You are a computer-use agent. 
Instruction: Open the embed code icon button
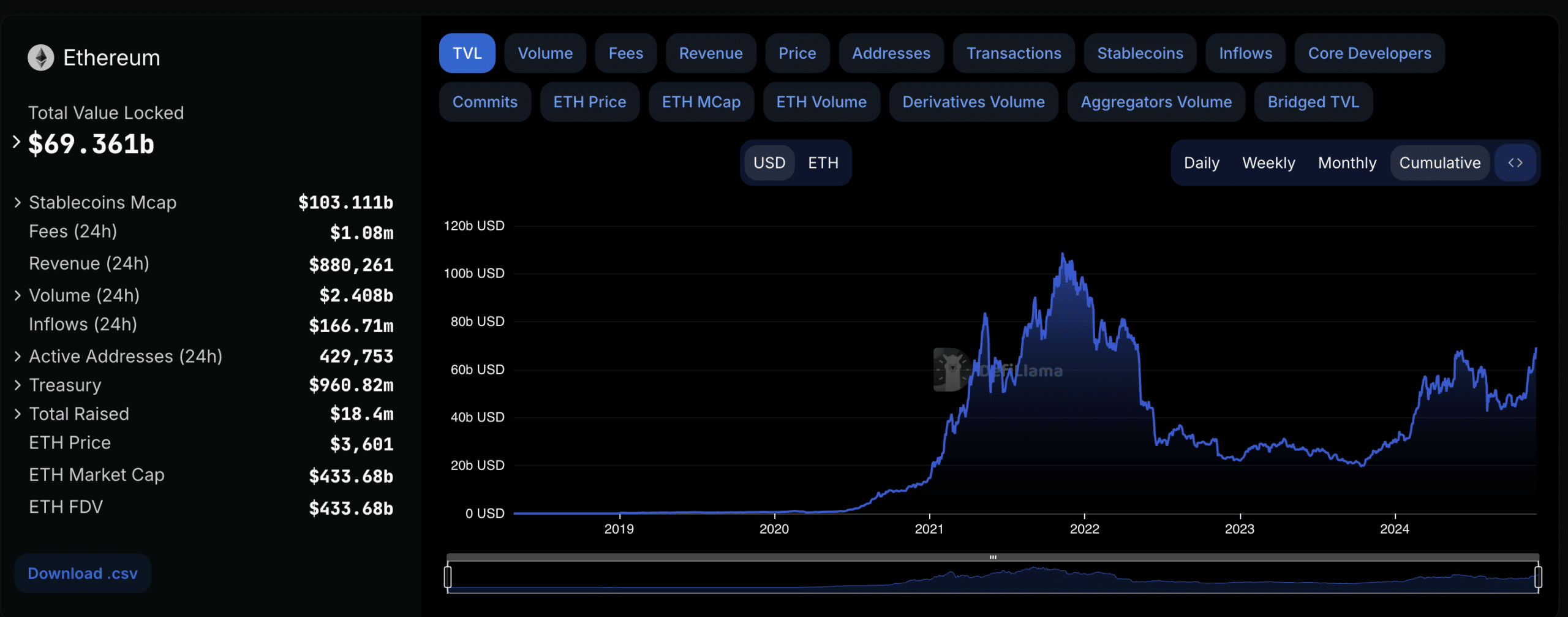click(1515, 163)
